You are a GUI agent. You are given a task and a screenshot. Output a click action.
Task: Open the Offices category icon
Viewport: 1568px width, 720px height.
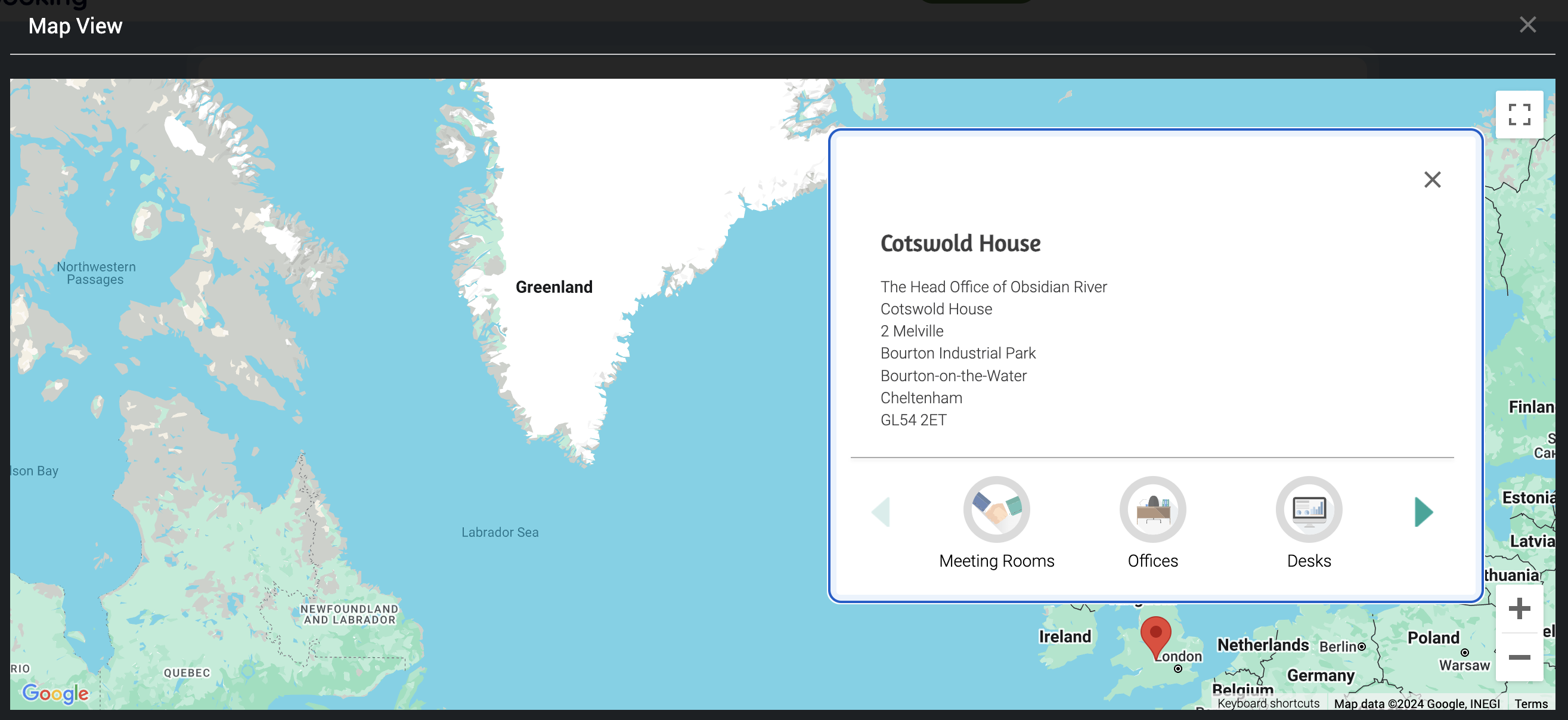tap(1152, 509)
